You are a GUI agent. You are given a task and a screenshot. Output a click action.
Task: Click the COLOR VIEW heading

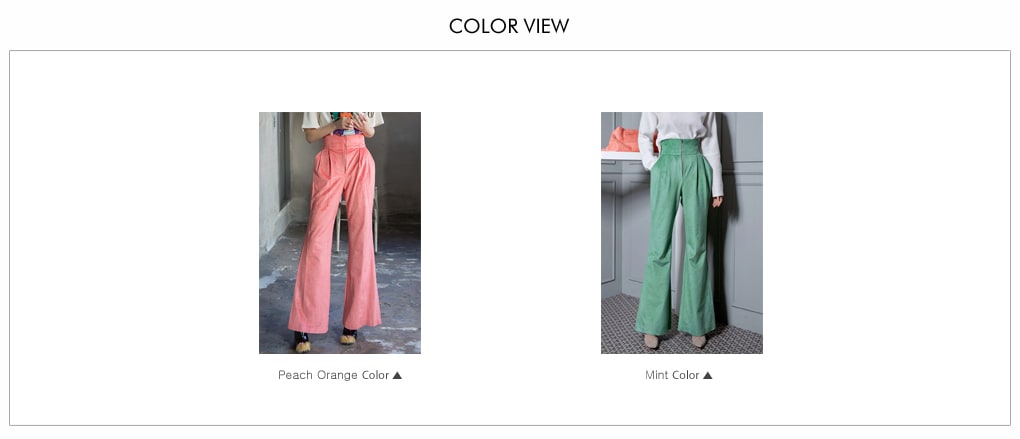tap(509, 26)
